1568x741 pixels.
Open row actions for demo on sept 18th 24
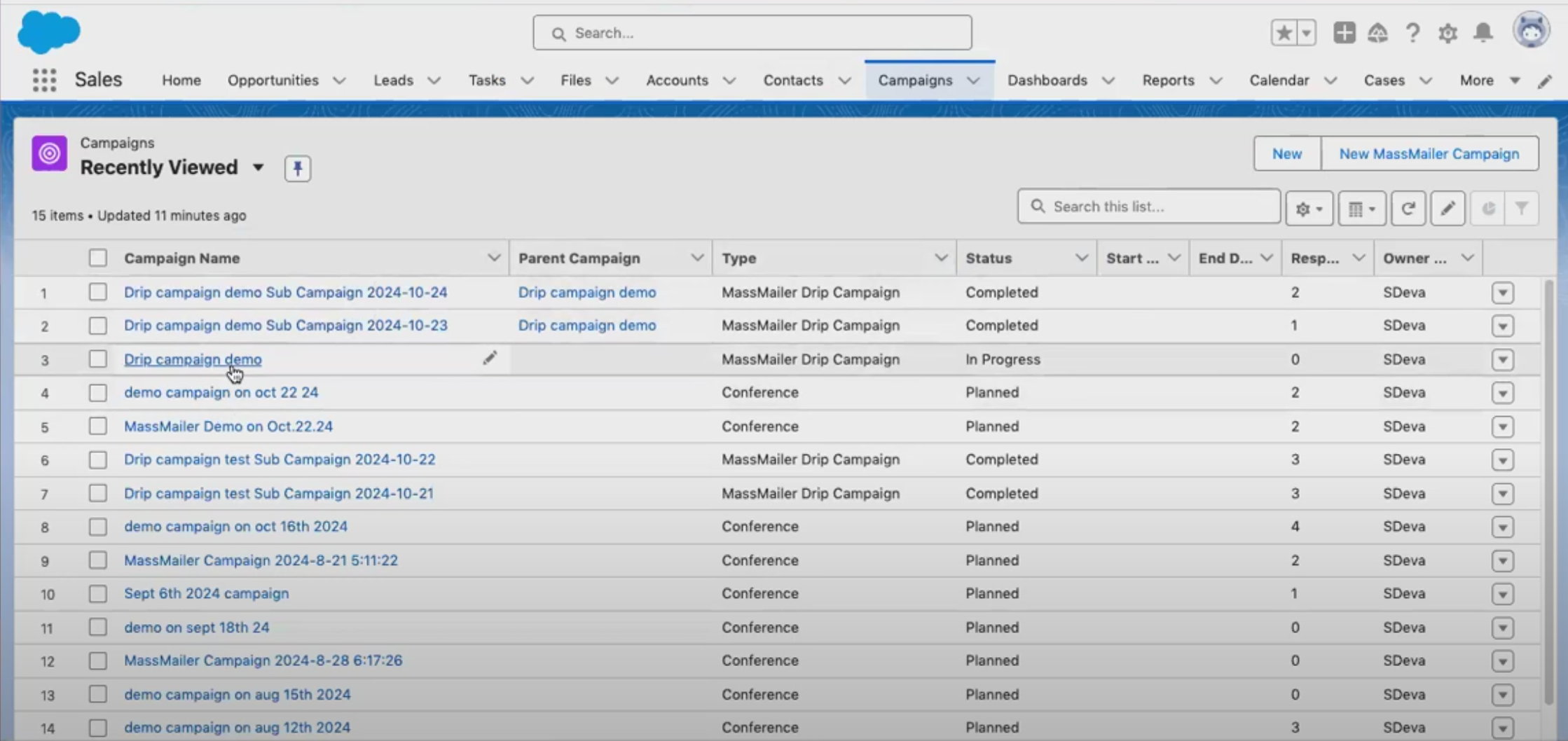[x=1503, y=628]
